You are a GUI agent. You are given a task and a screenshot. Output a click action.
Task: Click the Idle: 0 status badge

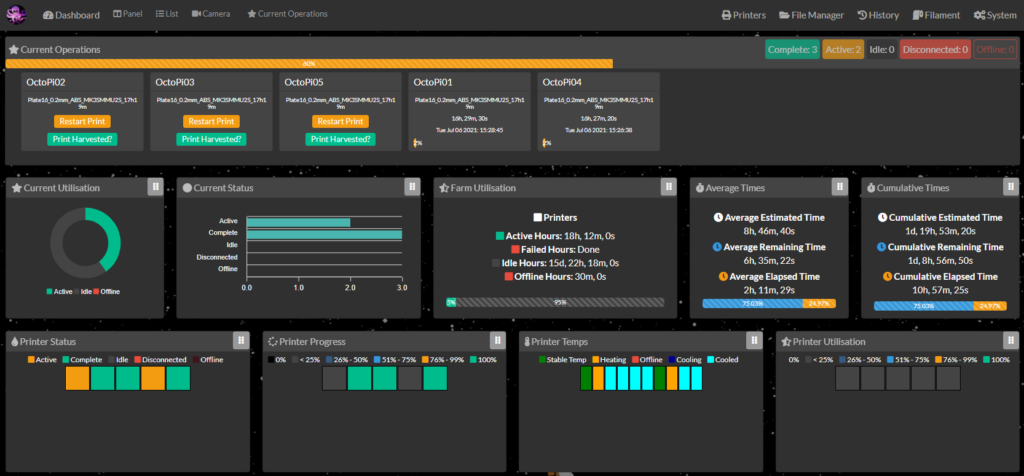pos(882,49)
